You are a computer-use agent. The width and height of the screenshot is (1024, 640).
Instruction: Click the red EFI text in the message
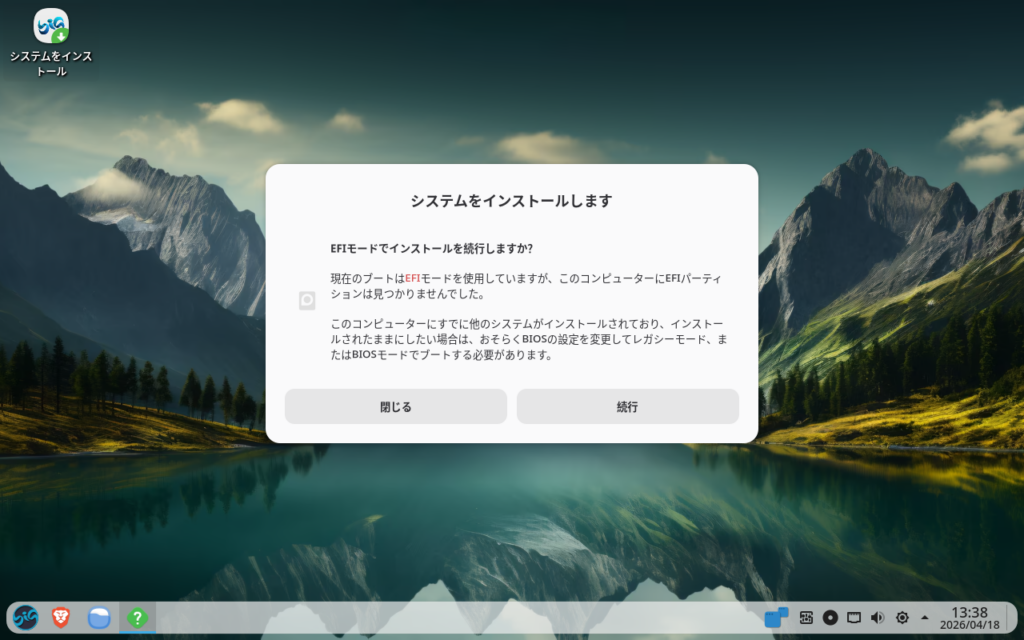[413, 278]
